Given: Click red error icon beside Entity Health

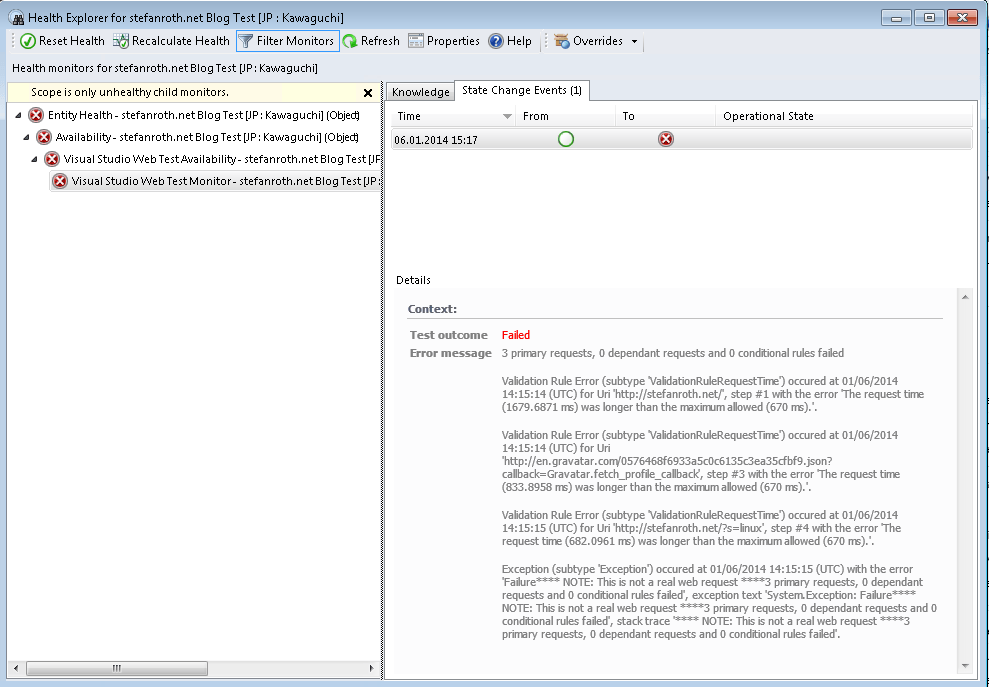Looking at the screenshot, I should click(36, 115).
